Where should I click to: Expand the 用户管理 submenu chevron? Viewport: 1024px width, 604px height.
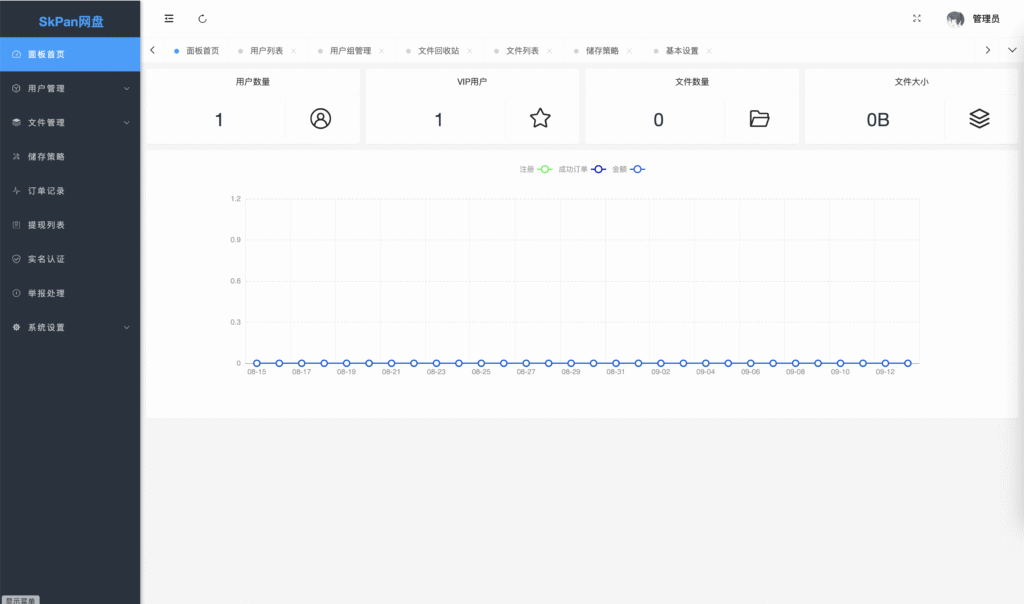tap(127, 88)
